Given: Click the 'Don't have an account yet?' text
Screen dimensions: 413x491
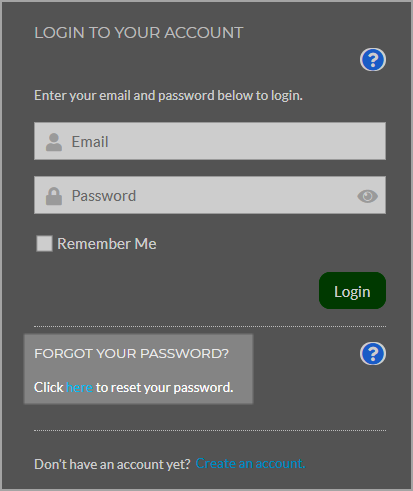Looking at the screenshot, I should click(112, 464).
